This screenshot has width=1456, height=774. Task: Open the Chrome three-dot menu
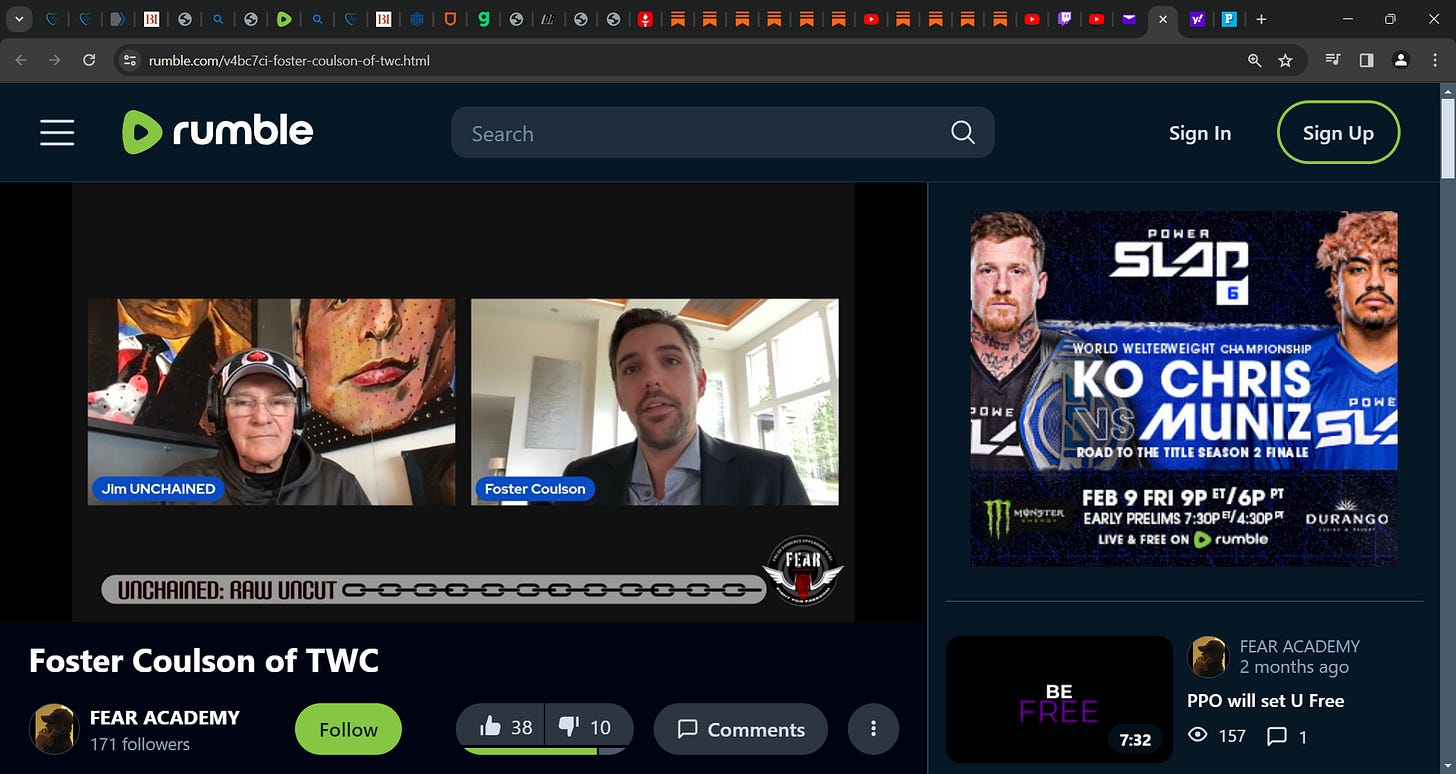pyautogui.click(x=1435, y=60)
